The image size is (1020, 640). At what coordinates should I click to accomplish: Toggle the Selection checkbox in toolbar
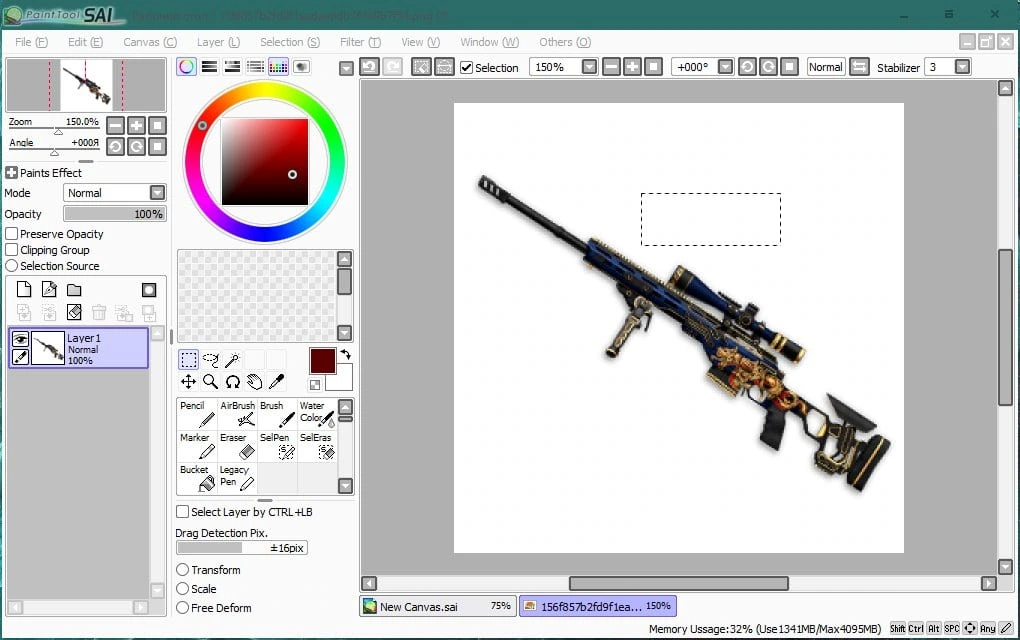coord(466,67)
